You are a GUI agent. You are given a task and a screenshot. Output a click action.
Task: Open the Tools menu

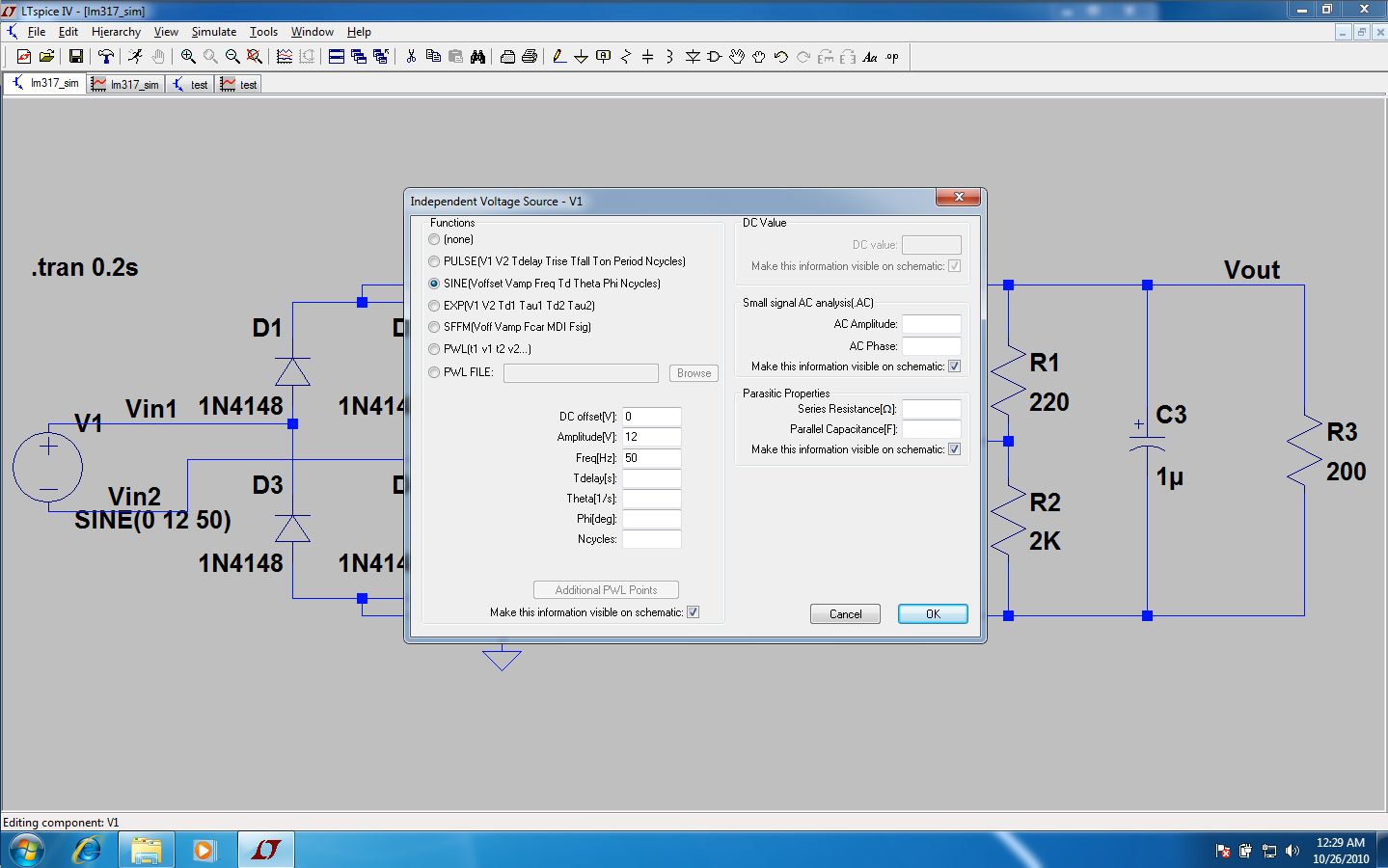click(x=263, y=32)
